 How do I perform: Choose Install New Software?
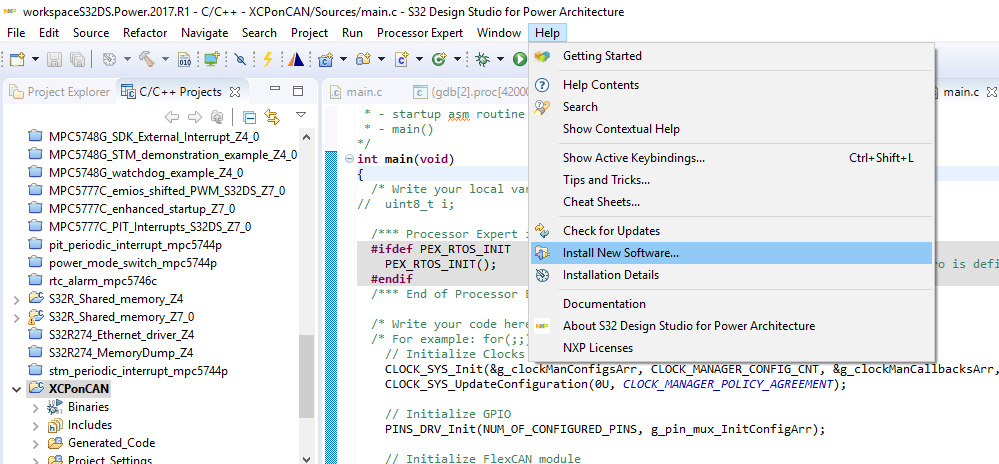(731, 253)
